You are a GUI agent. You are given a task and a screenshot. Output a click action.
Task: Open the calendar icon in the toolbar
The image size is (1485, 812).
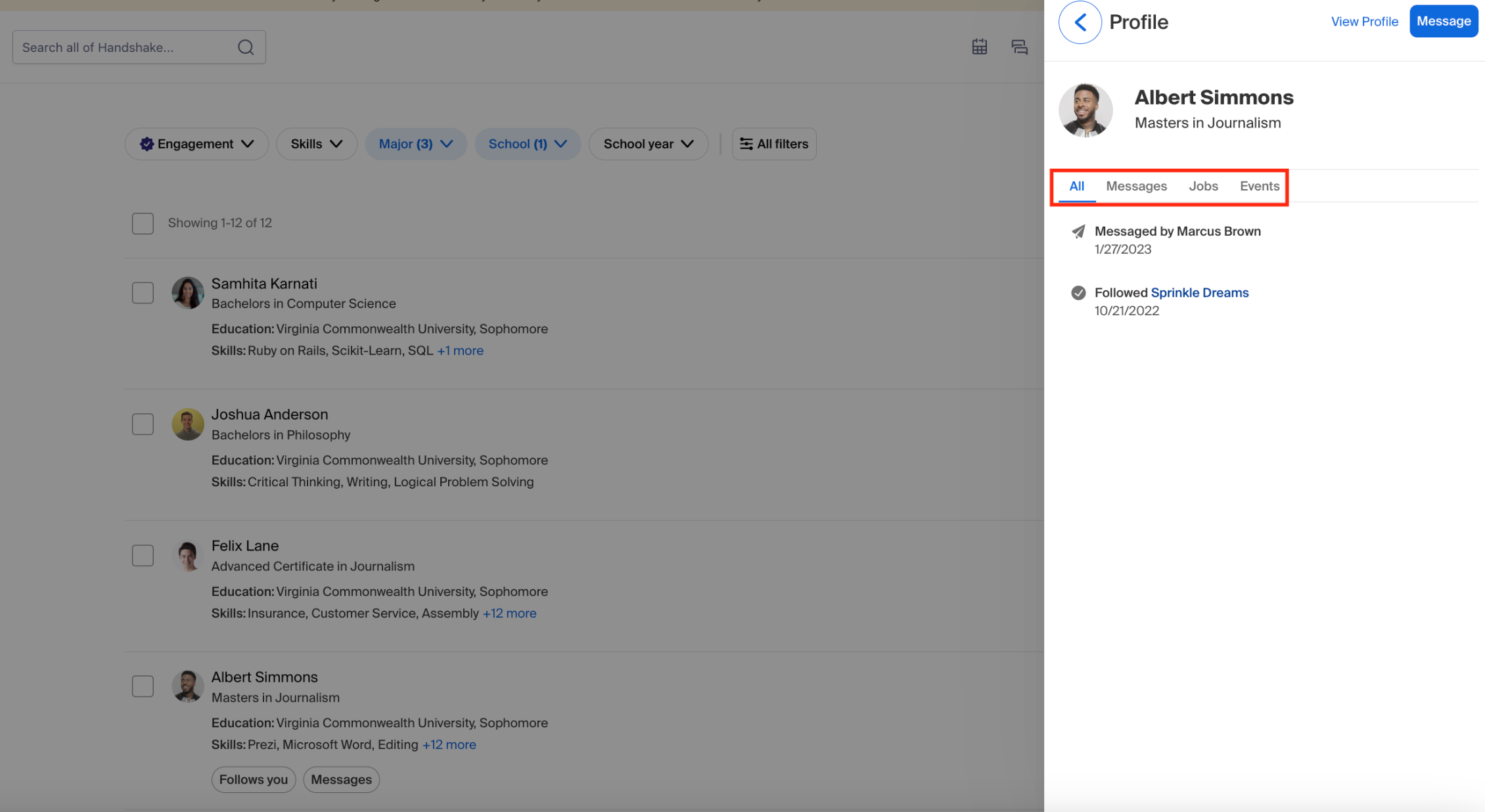click(979, 47)
